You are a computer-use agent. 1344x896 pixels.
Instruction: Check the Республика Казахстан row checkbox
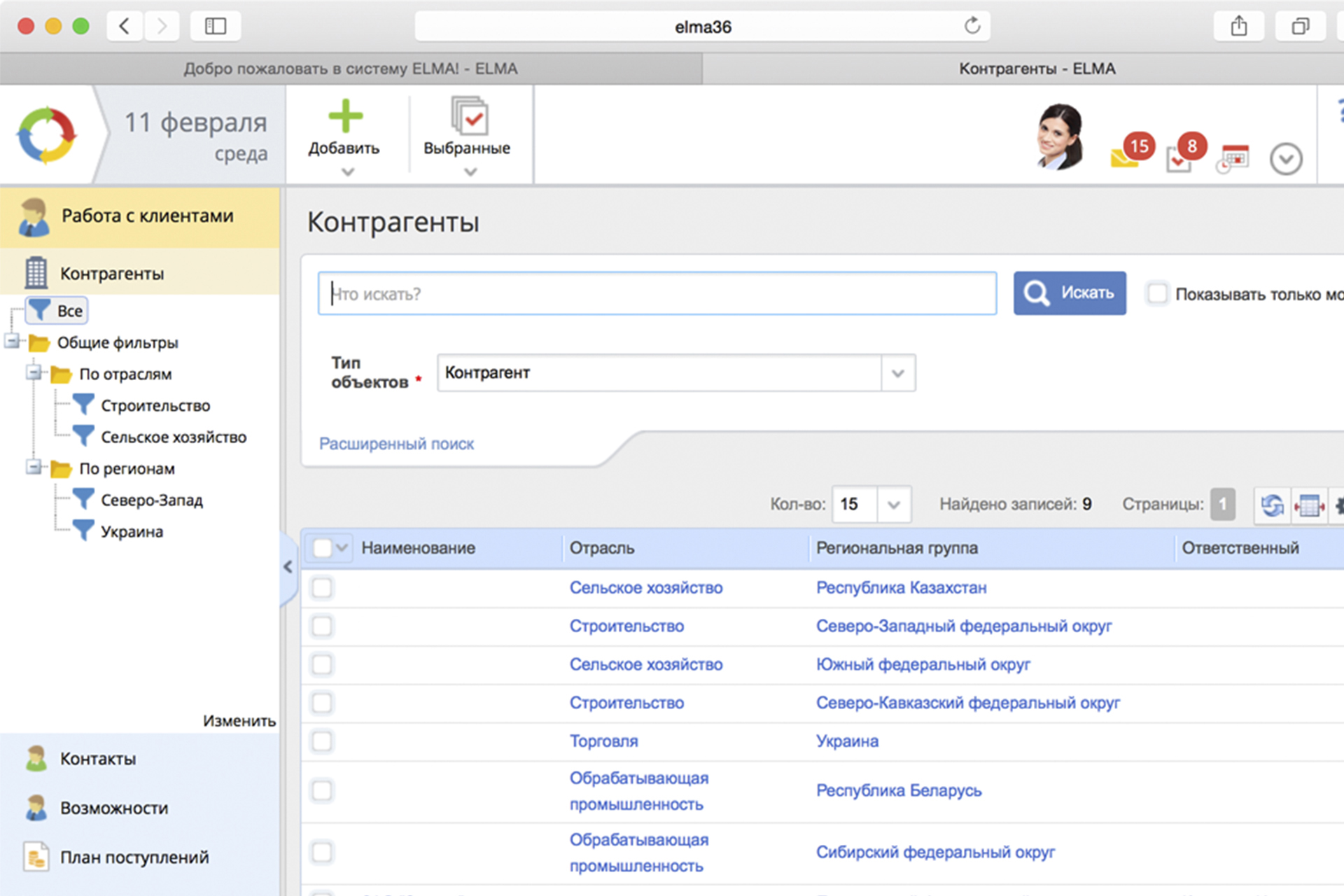point(323,588)
